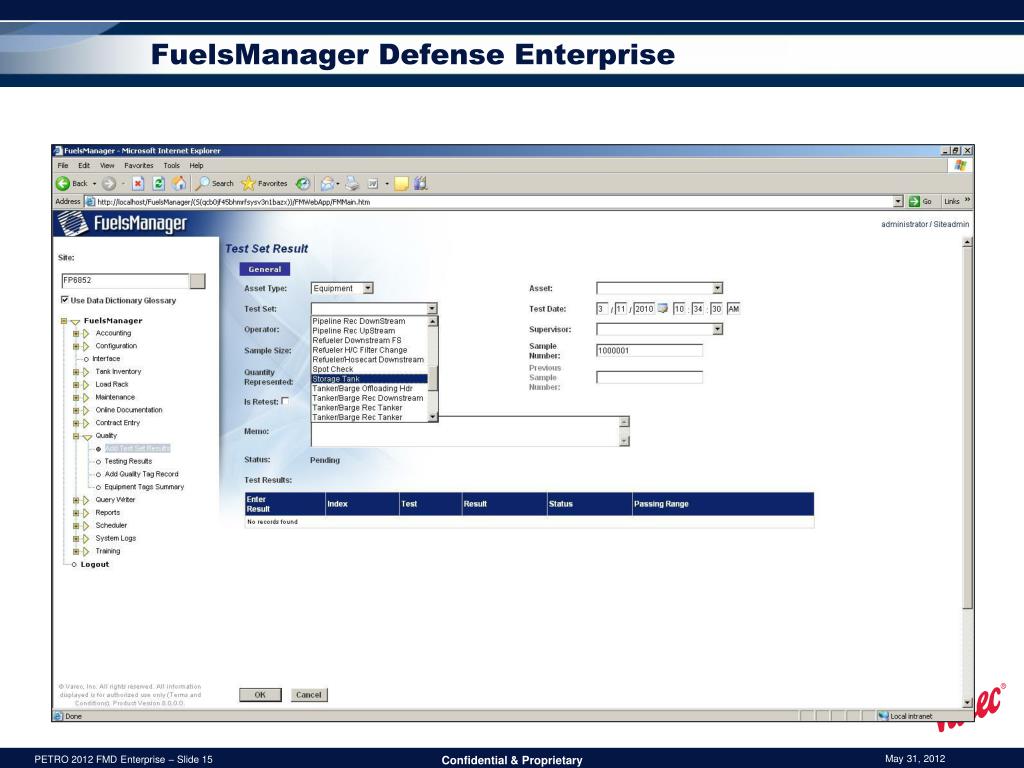
Task: Click the Memo scrollbar down arrow
Action: coord(624,441)
